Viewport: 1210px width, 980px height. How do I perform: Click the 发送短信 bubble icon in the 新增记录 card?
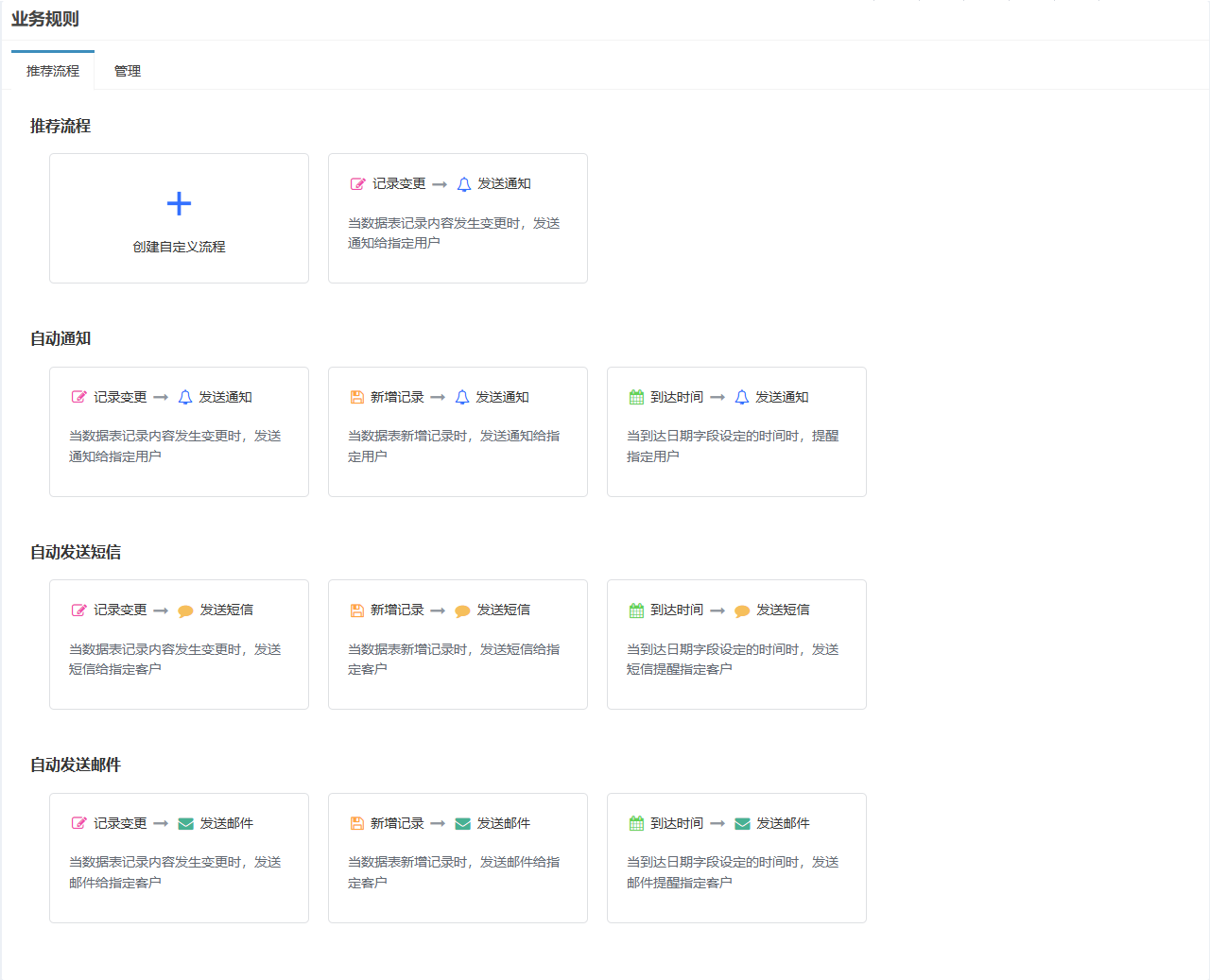coord(462,610)
